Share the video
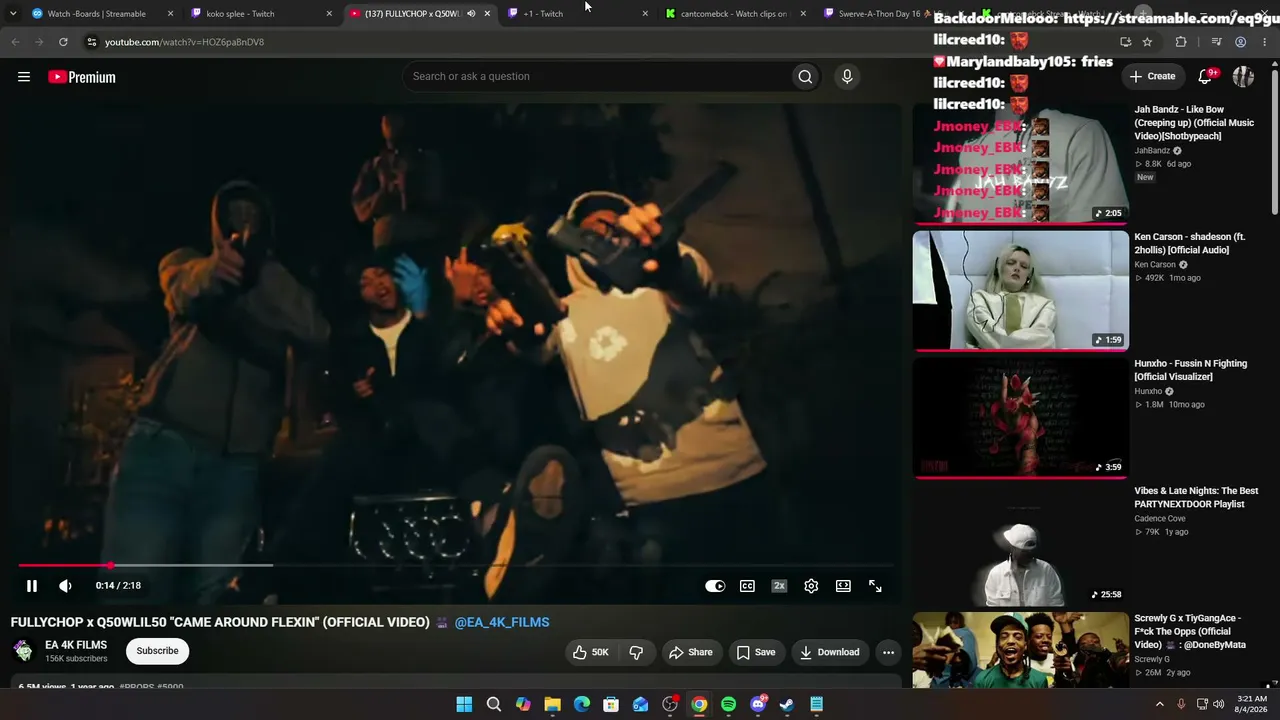This screenshot has width=1280, height=720. pos(691,652)
